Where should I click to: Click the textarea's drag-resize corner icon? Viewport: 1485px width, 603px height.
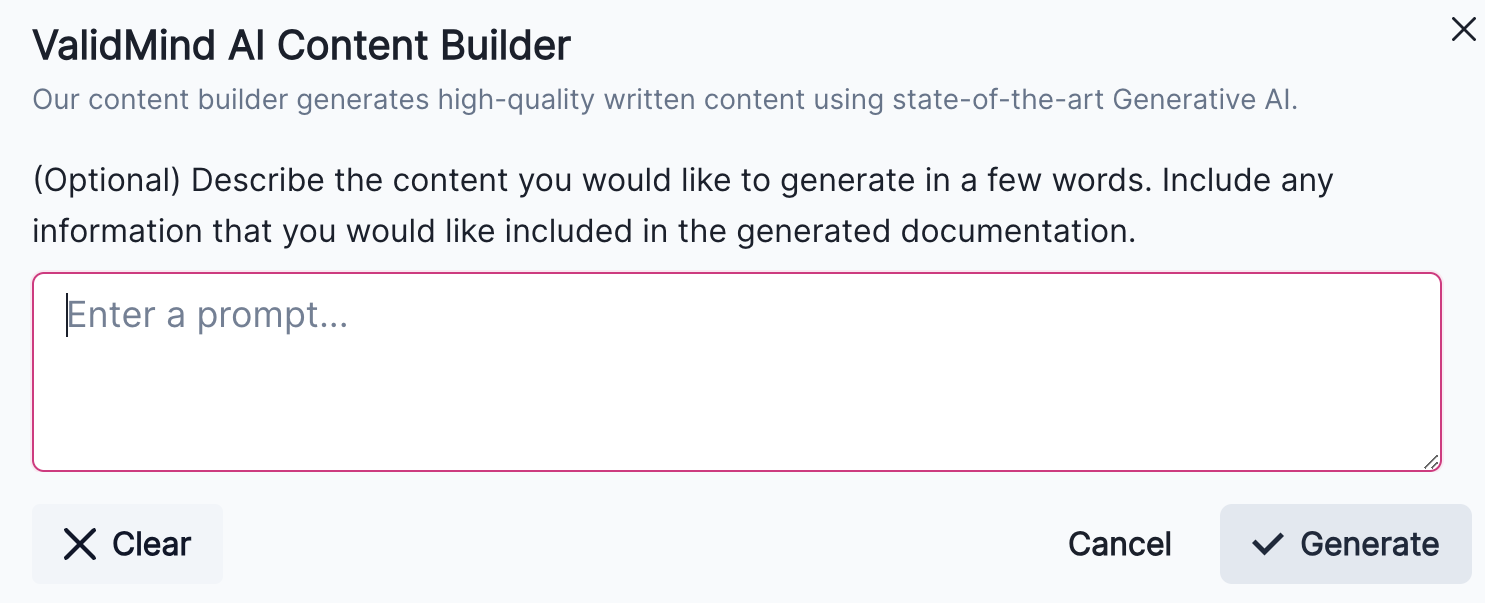(x=1432, y=461)
